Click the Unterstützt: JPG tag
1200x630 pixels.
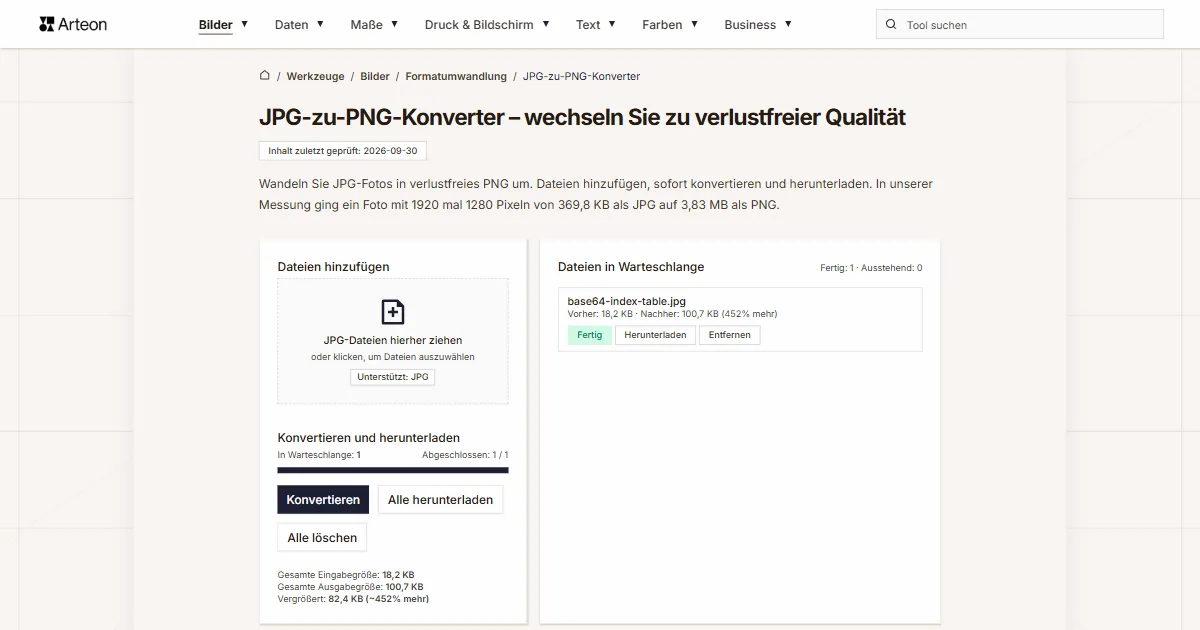coord(393,377)
